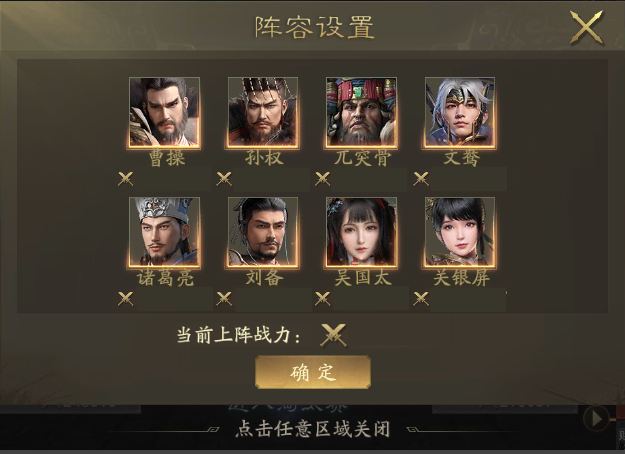Select the 刘备 hero portrait
625x454 pixels.
click(263, 232)
